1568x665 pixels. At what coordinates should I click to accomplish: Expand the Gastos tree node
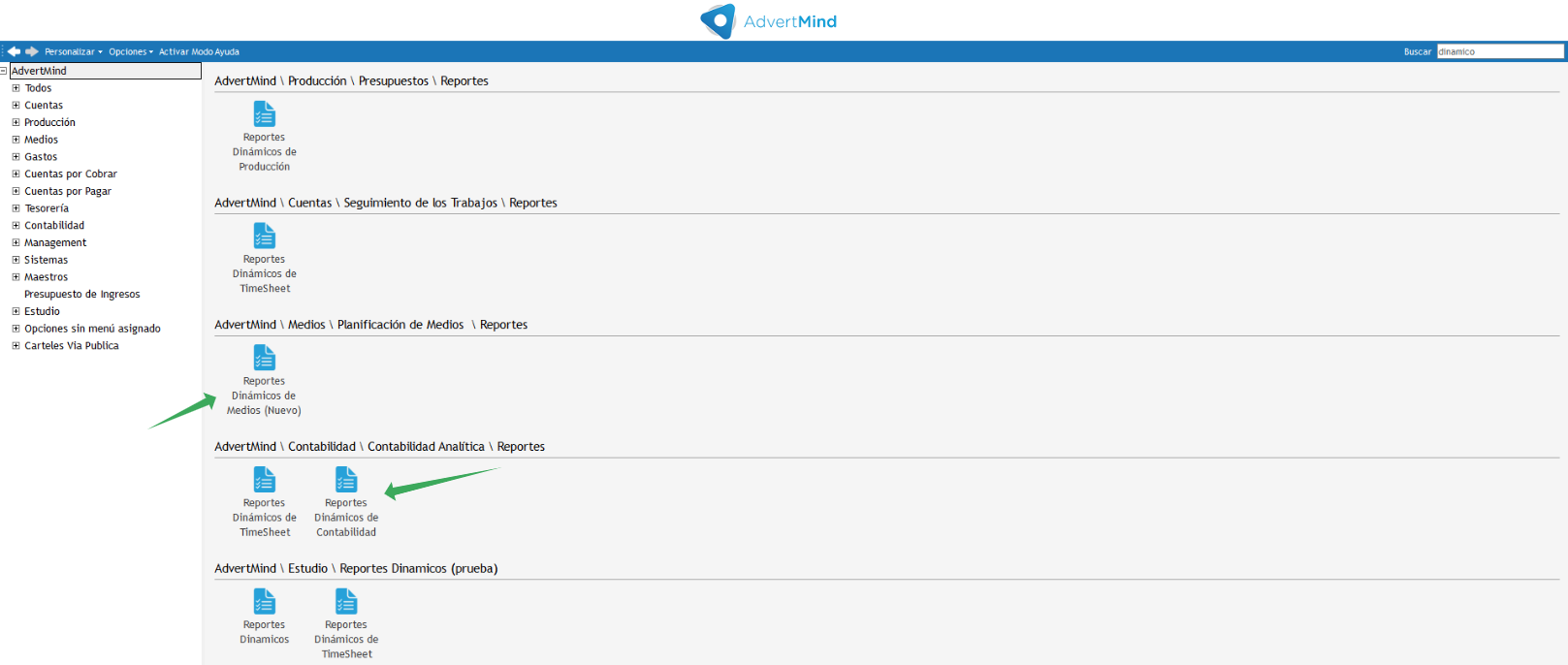(x=16, y=157)
